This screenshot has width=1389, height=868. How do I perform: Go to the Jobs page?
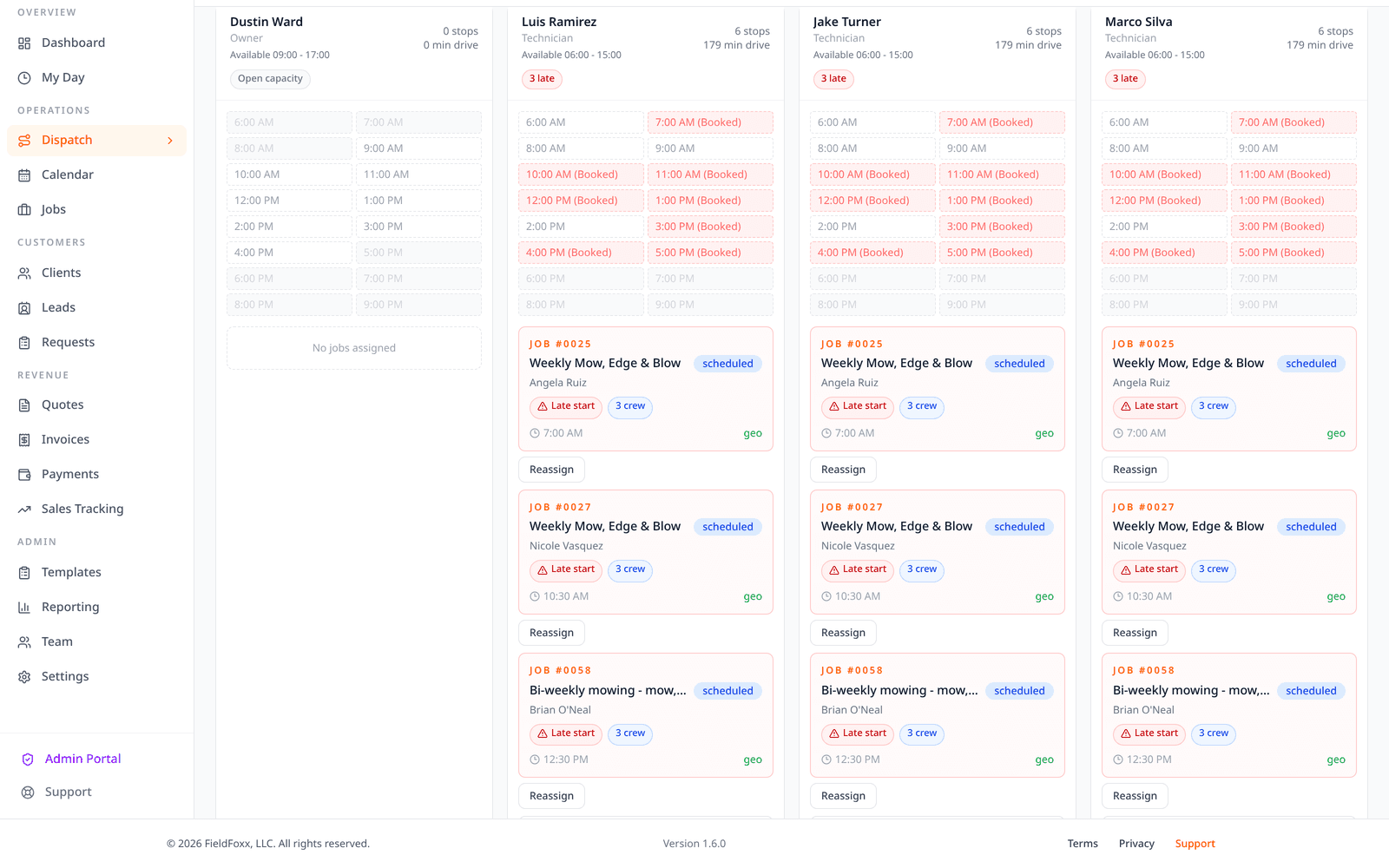point(96,210)
